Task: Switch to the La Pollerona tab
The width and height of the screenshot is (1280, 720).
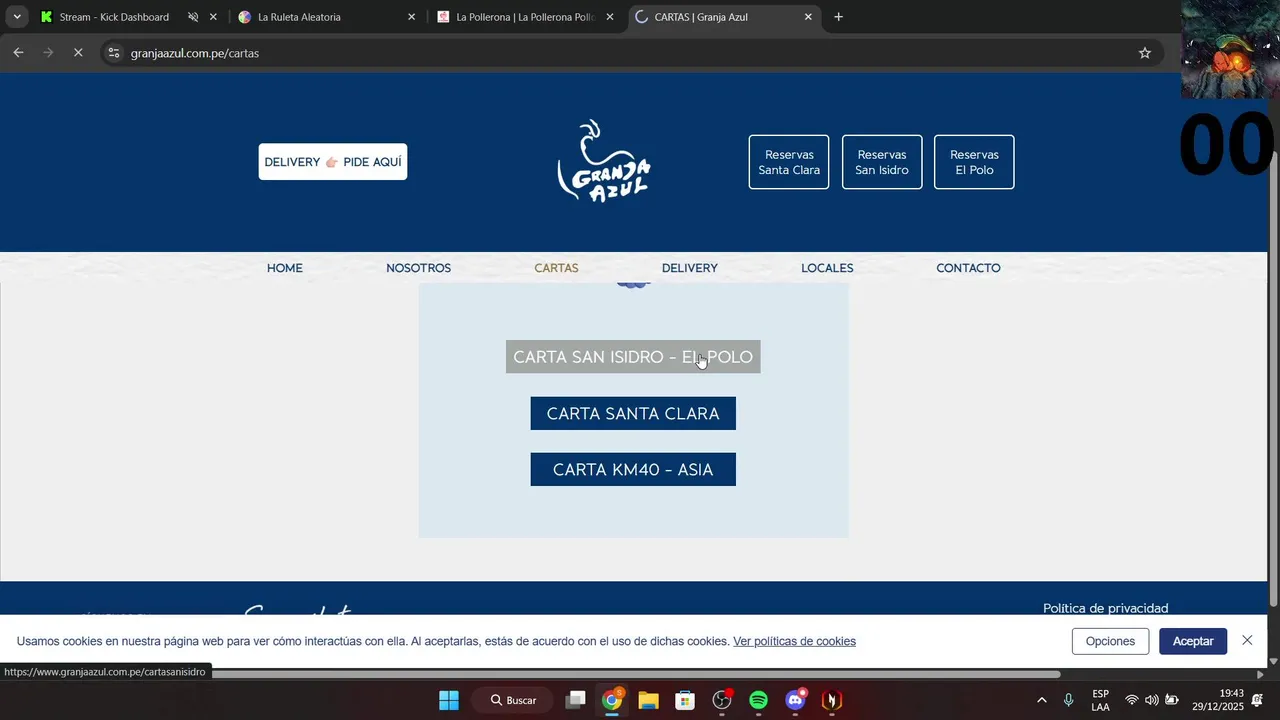Action: click(x=524, y=17)
